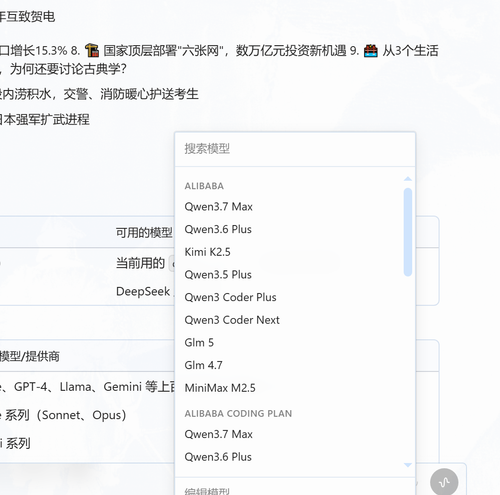The height and width of the screenshot is (495, 500).
Task: Choose the Kimi K2.5 model
Action: 207,252
